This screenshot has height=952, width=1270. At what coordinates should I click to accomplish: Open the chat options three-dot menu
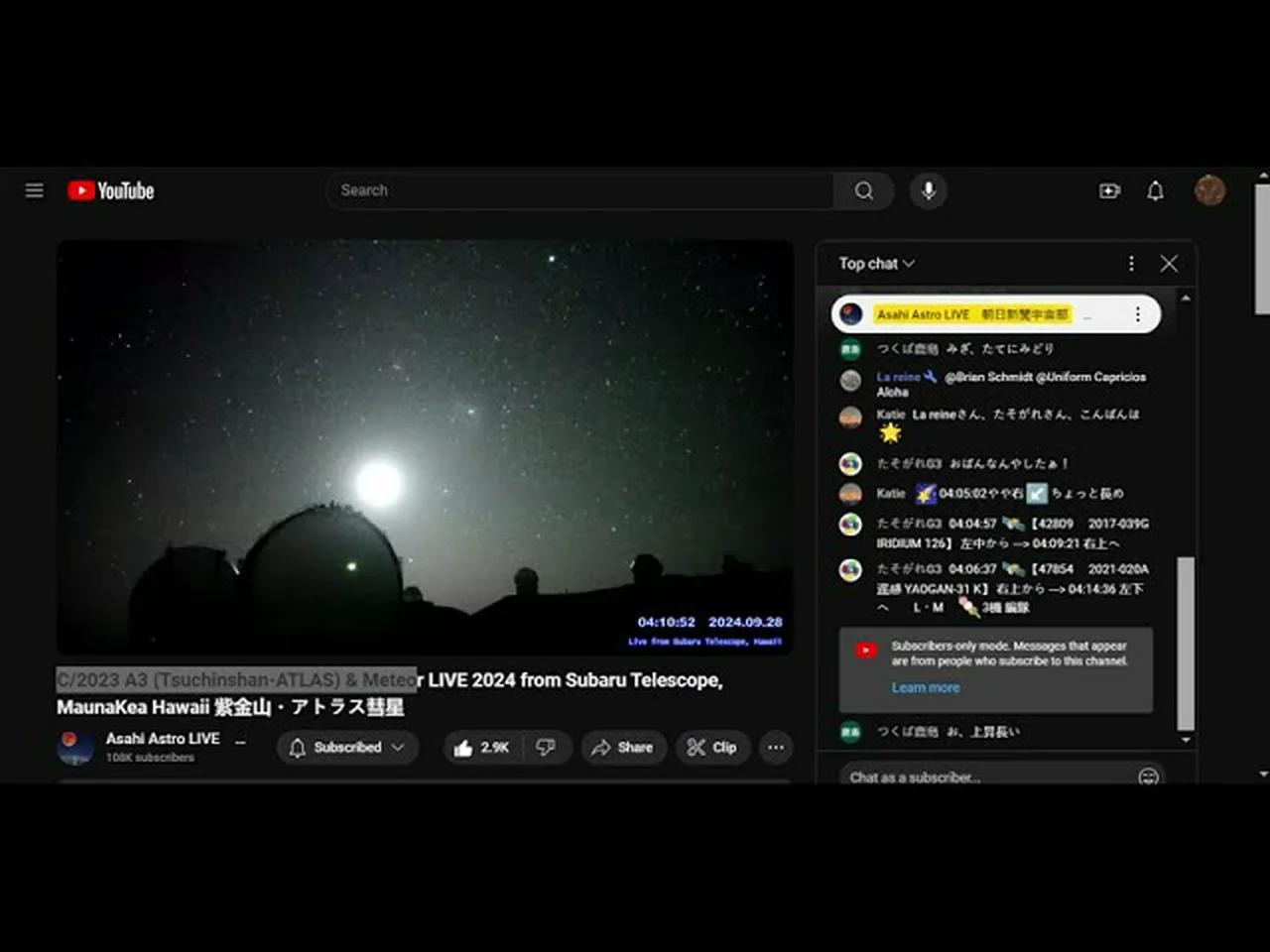click(1131, 264)
